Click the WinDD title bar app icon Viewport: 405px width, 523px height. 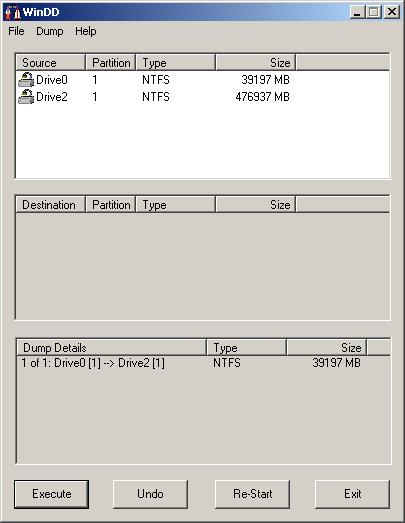[13, 12]
